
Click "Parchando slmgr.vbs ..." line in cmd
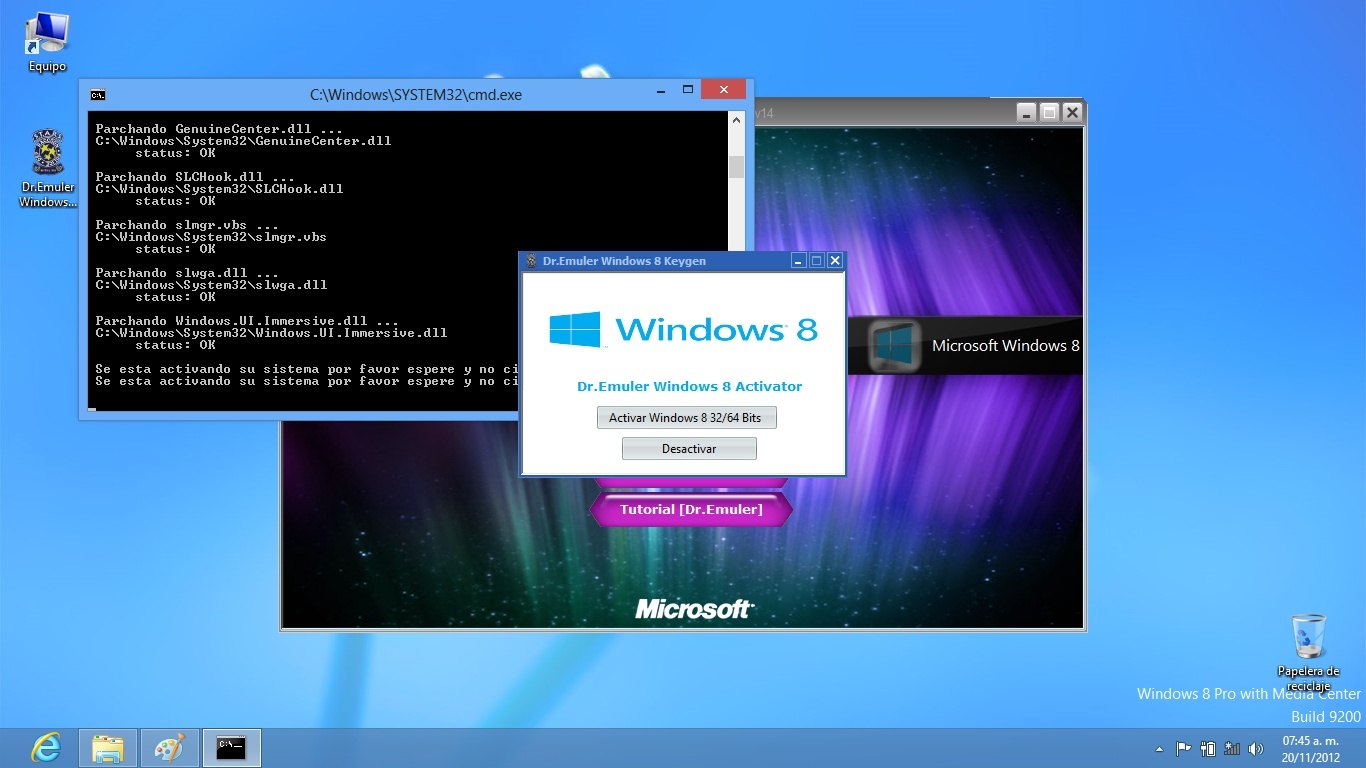click(x=188, y=225)
